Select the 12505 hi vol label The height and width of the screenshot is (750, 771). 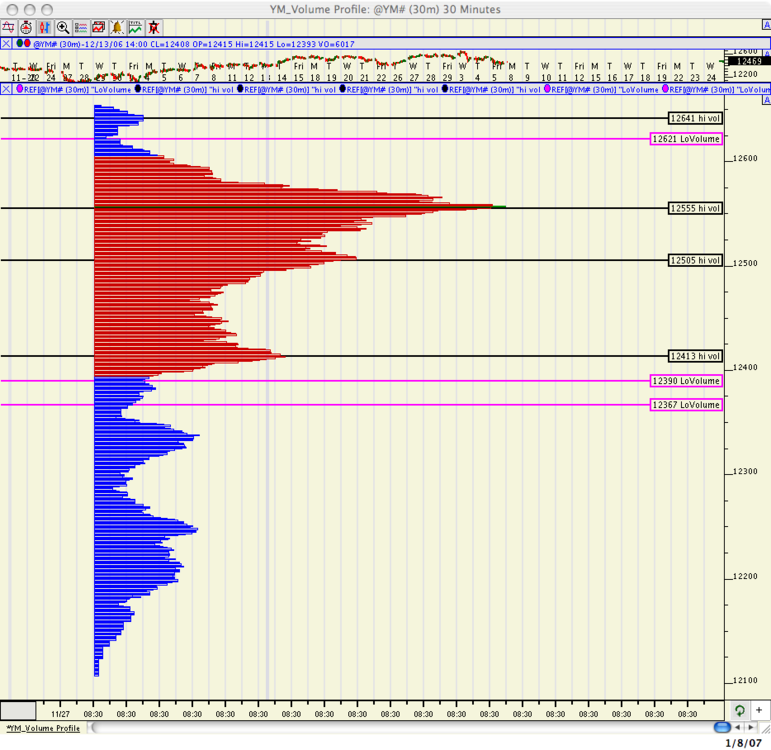click(695, 260)
